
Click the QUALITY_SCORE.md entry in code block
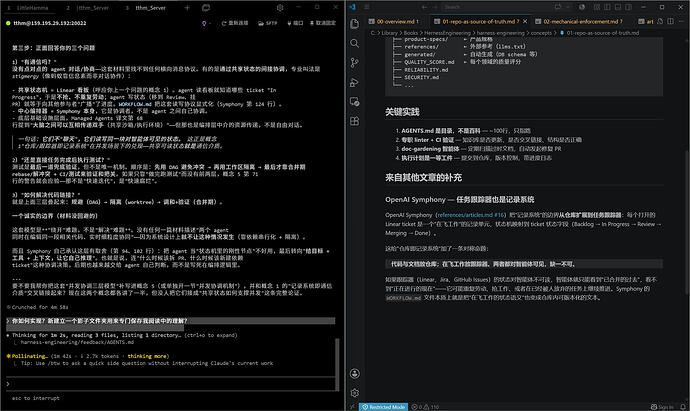pyautogui.click(x=429, y=62)
